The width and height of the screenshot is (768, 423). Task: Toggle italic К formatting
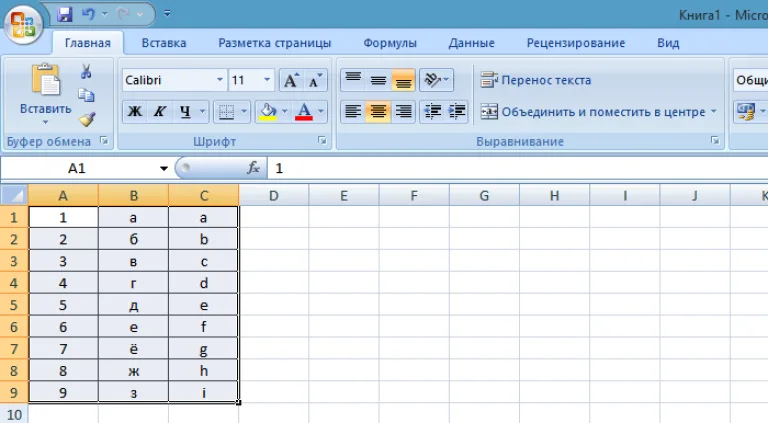point(160,112)
